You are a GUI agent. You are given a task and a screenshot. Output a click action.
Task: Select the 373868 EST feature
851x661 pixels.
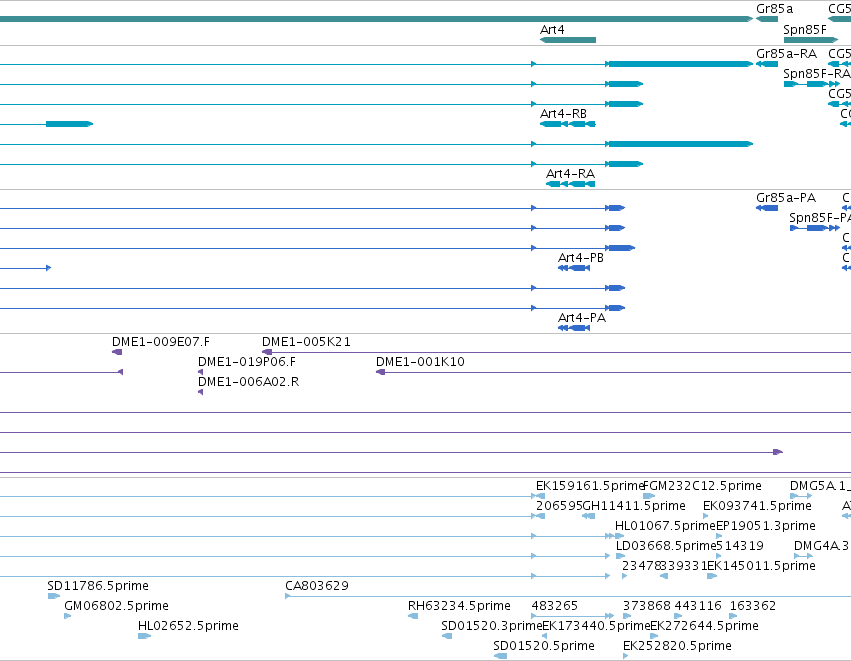626,616
